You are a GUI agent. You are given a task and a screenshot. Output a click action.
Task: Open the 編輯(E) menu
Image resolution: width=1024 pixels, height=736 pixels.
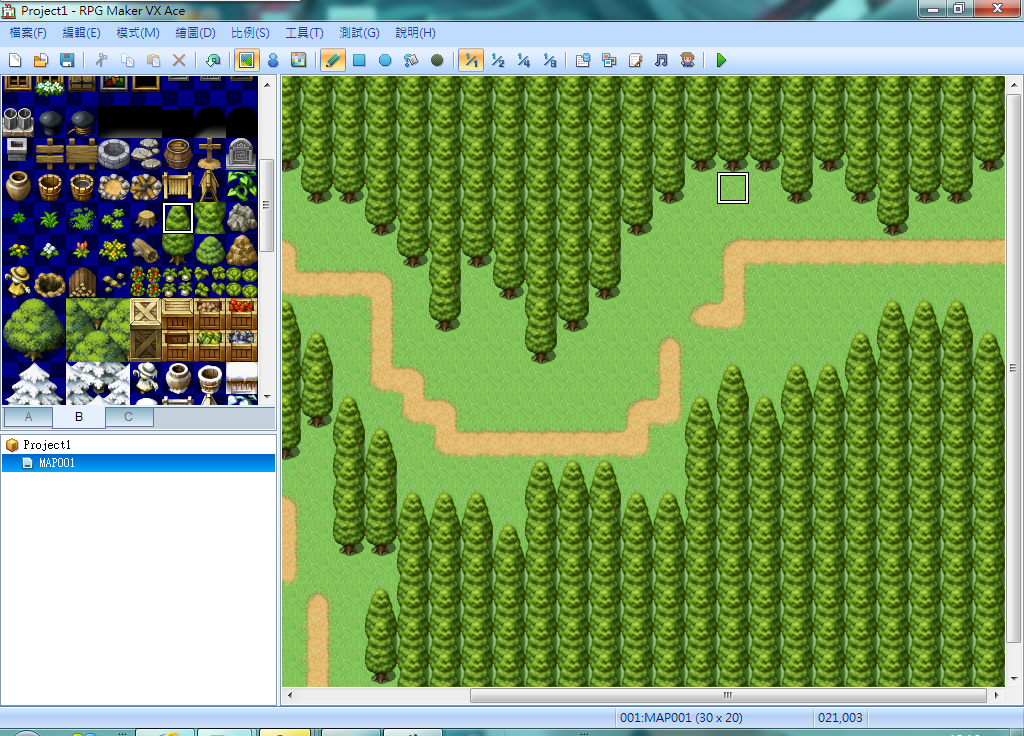click(x=82, y=33)
